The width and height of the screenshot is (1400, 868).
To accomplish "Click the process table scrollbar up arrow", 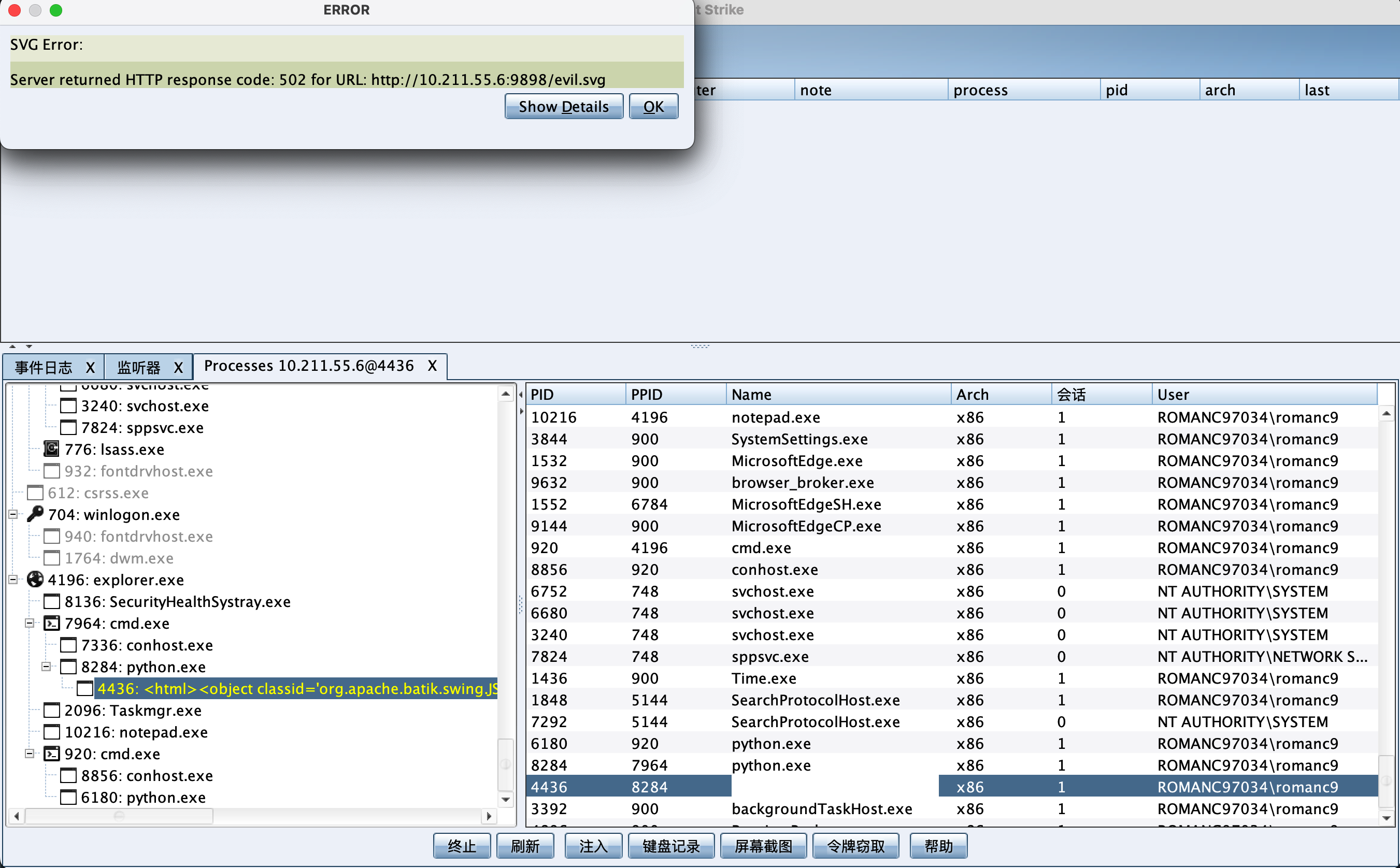I will click(1386, 413).
